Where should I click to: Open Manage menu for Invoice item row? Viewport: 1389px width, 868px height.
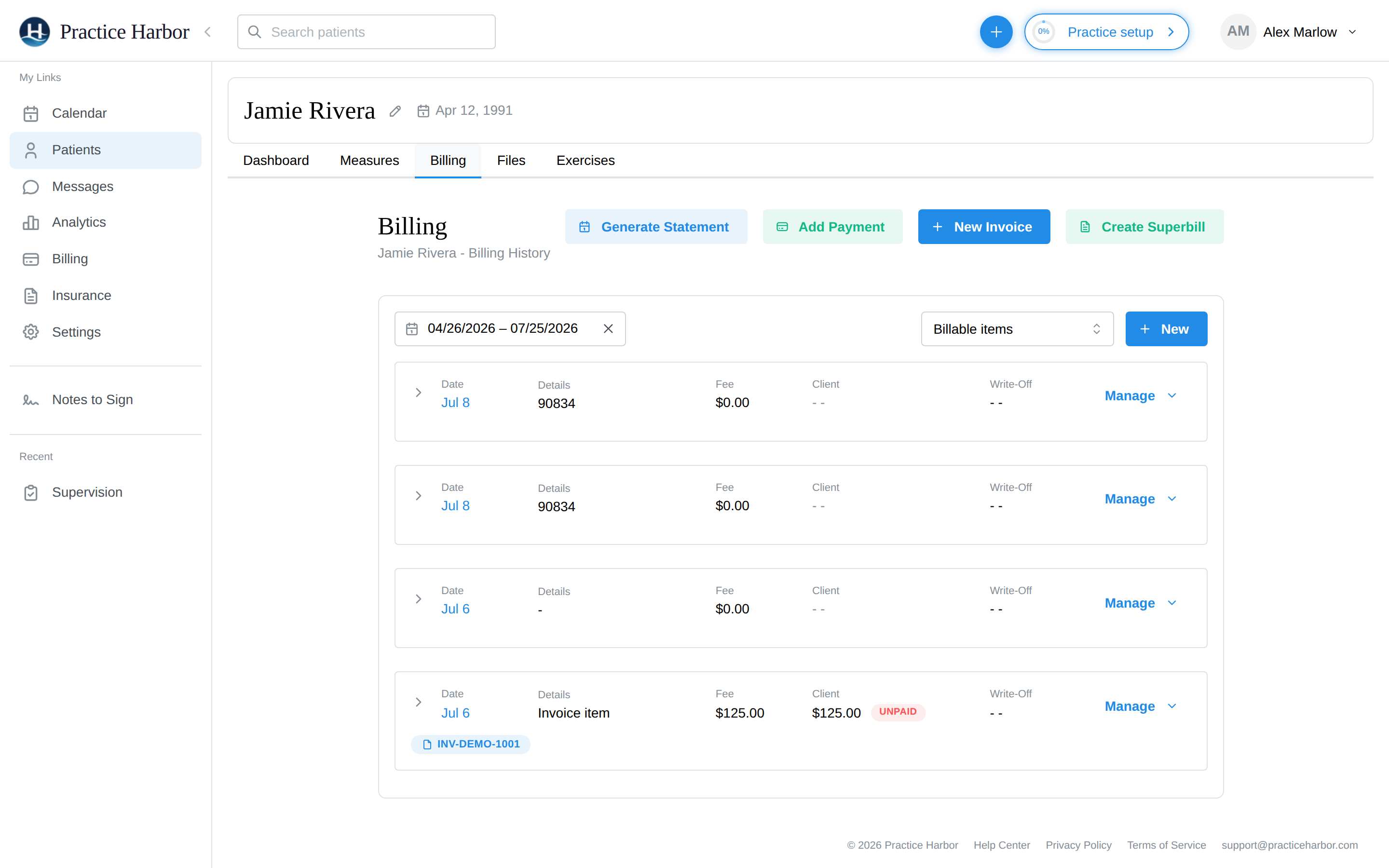1141,706
